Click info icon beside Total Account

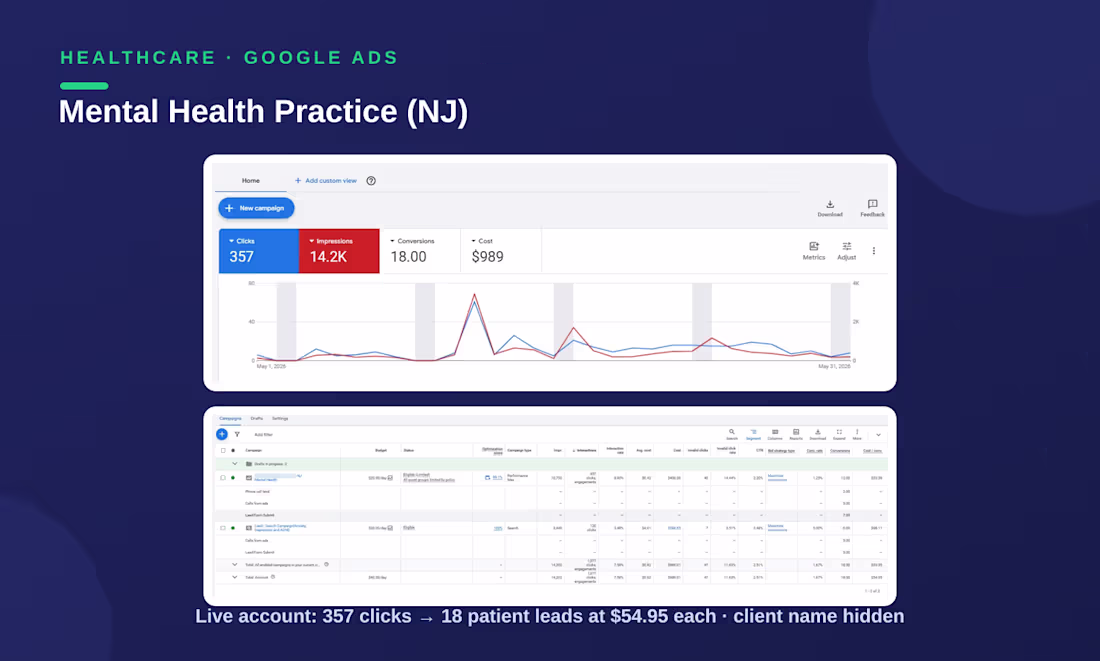pyautogui.click(x=273, y=577)
